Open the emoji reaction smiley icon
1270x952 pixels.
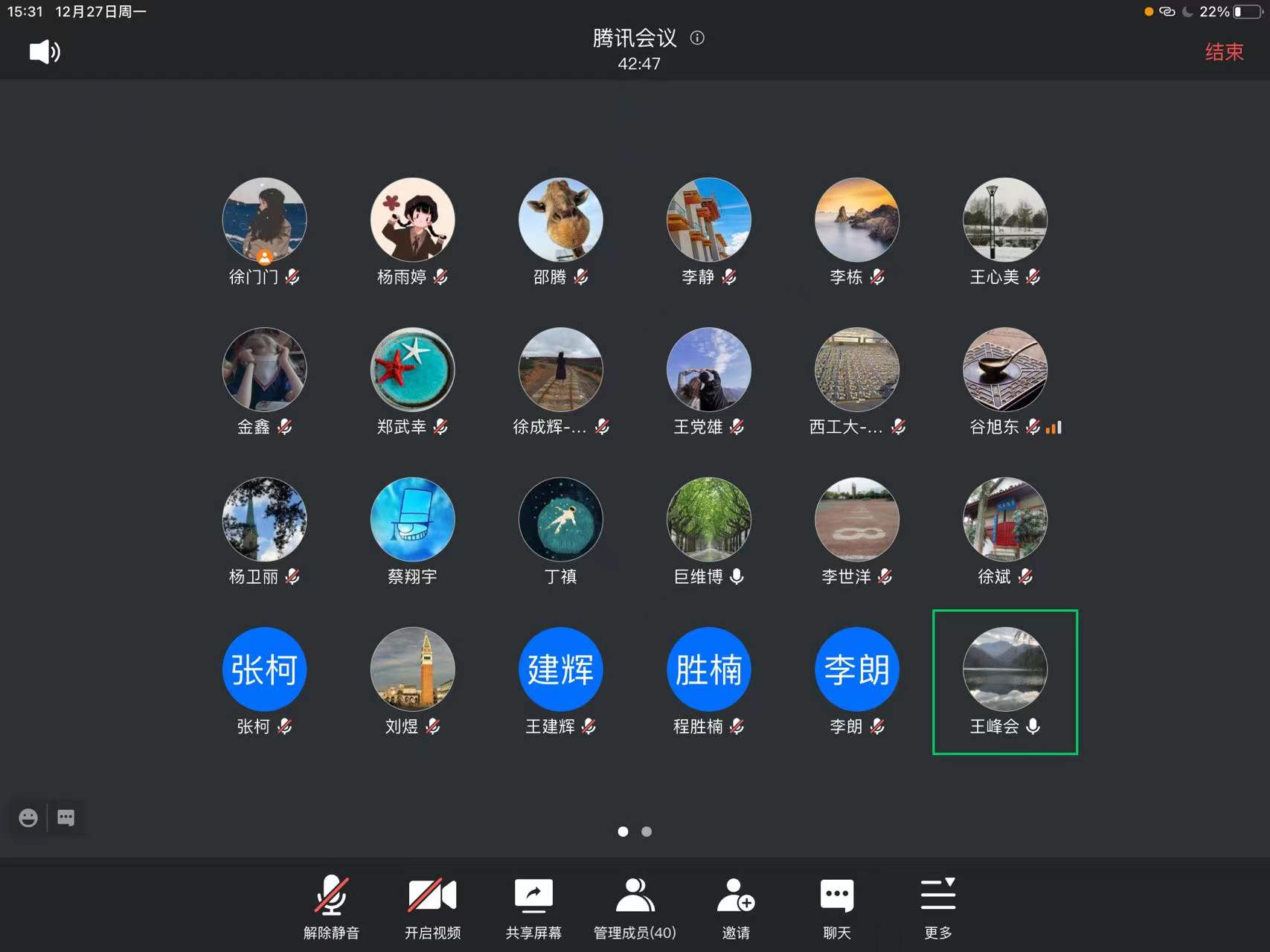pos(28,818)
